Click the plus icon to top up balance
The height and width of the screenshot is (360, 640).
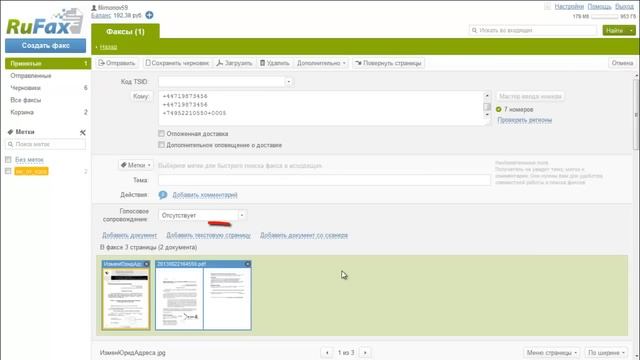(149, 16)
